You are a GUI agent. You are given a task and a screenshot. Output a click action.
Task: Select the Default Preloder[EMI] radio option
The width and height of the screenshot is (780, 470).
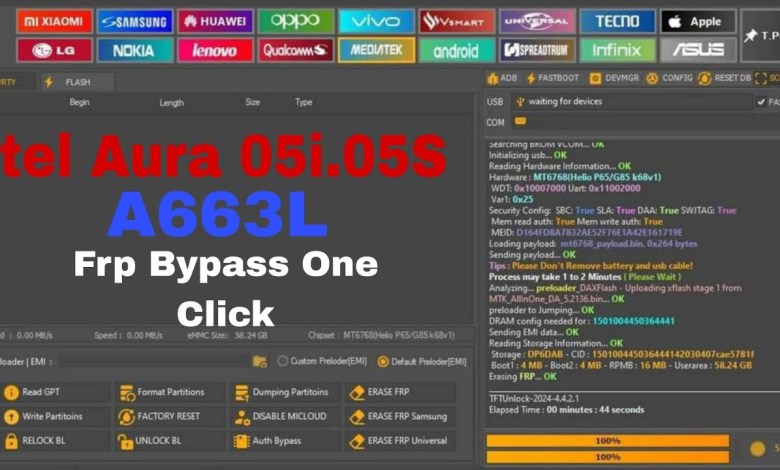click(383, 361)
